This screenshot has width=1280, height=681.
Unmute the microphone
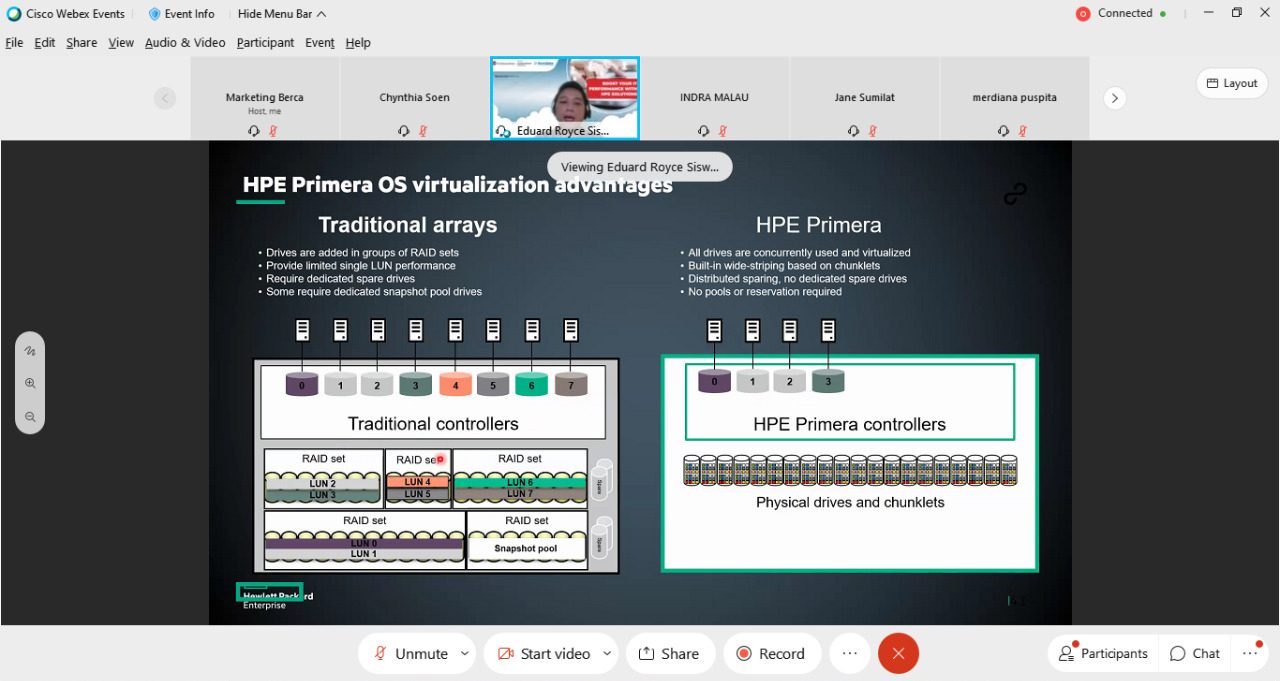pyautogui.click(x=410, y=653)
